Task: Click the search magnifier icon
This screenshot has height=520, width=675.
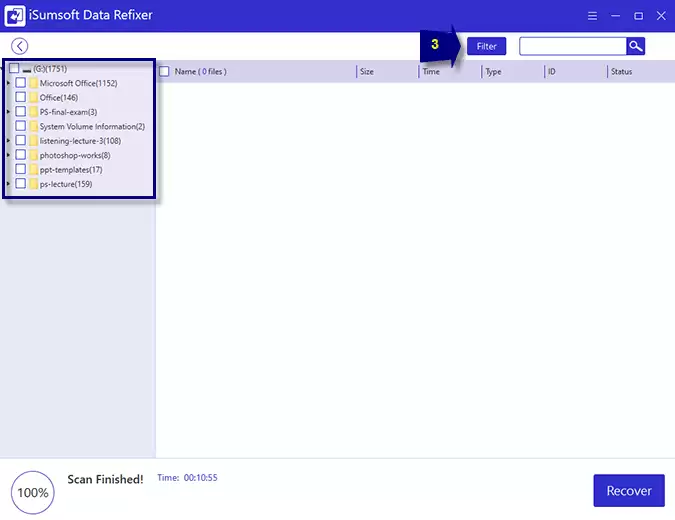Action: click(x=635, y=46)
